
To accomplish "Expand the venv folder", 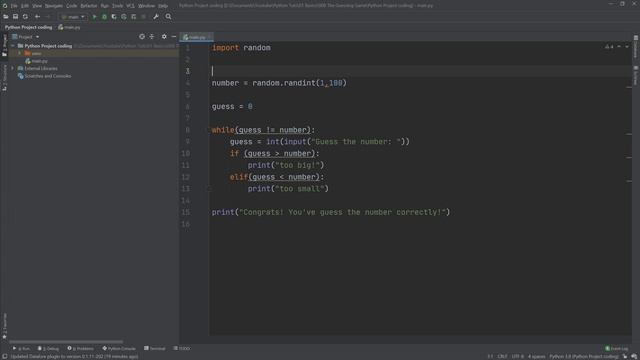I will click(x=19, y=53).
